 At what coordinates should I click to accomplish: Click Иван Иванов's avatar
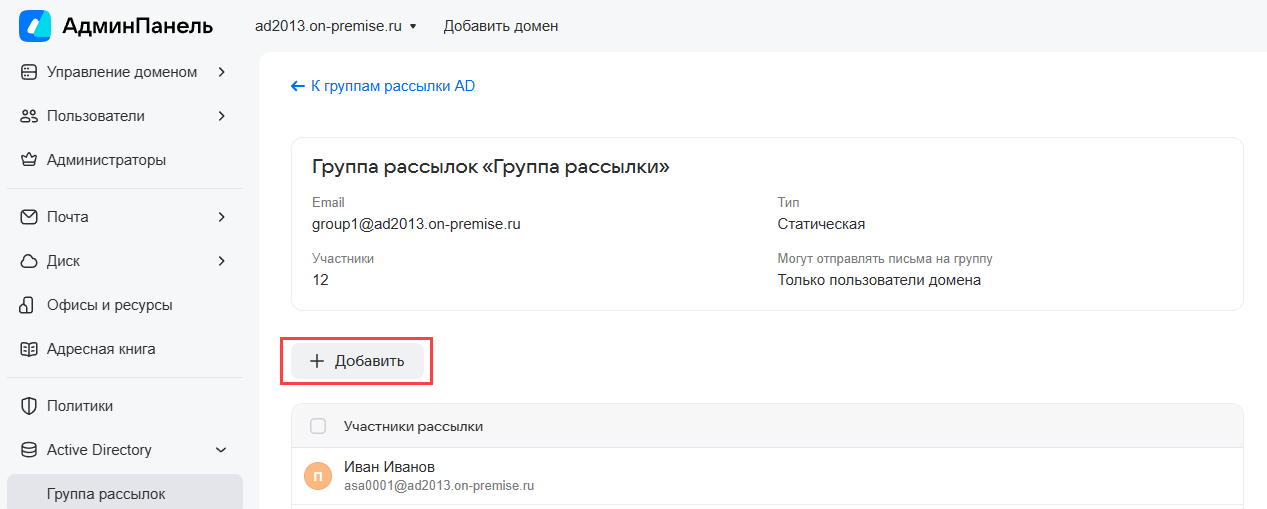click(318, 476)
